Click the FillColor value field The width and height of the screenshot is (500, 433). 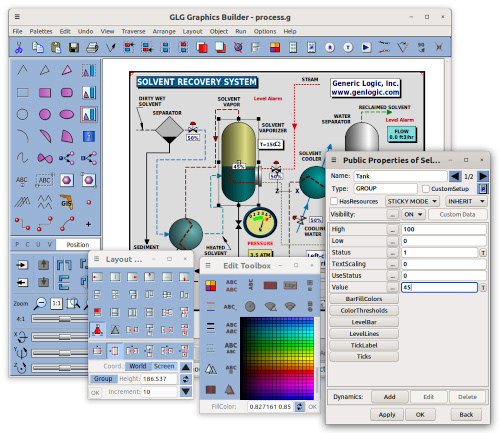tap(271, 407)
